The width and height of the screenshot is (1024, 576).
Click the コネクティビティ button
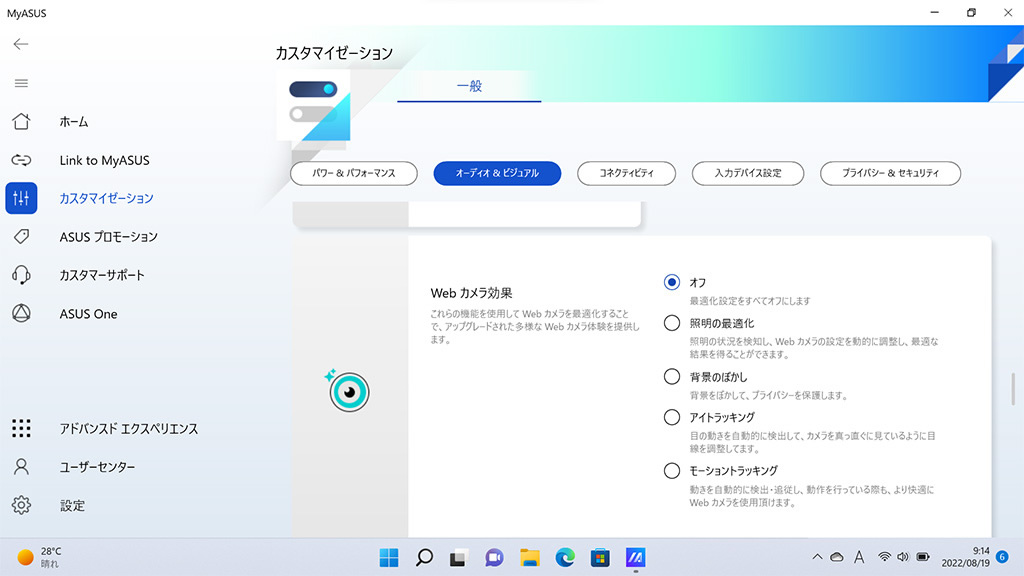626,173
